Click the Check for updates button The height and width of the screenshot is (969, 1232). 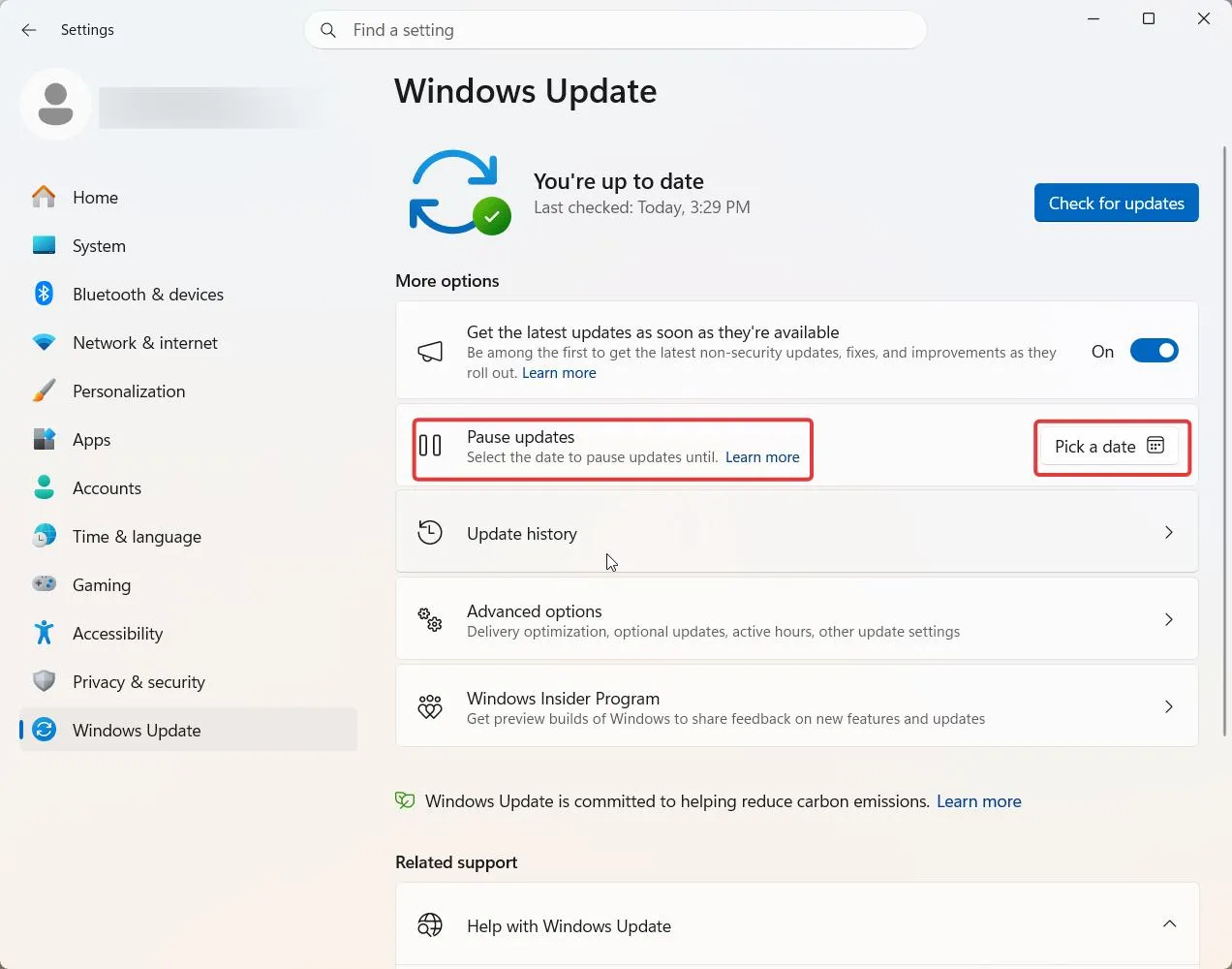tap(1116, 203)
